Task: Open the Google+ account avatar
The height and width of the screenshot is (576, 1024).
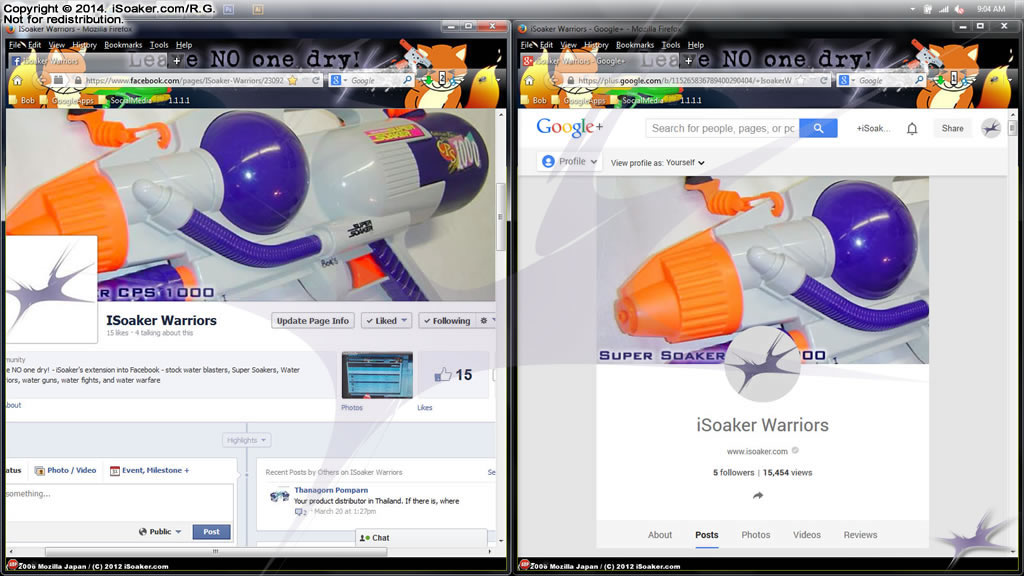Action: tap(991, 129)
